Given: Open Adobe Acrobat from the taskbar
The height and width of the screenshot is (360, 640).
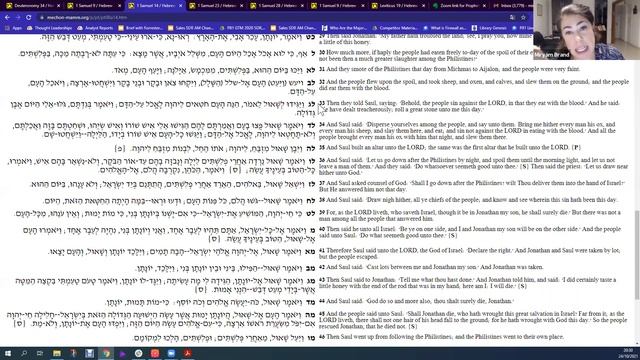Looking at the screenshot, I should 187,353.
